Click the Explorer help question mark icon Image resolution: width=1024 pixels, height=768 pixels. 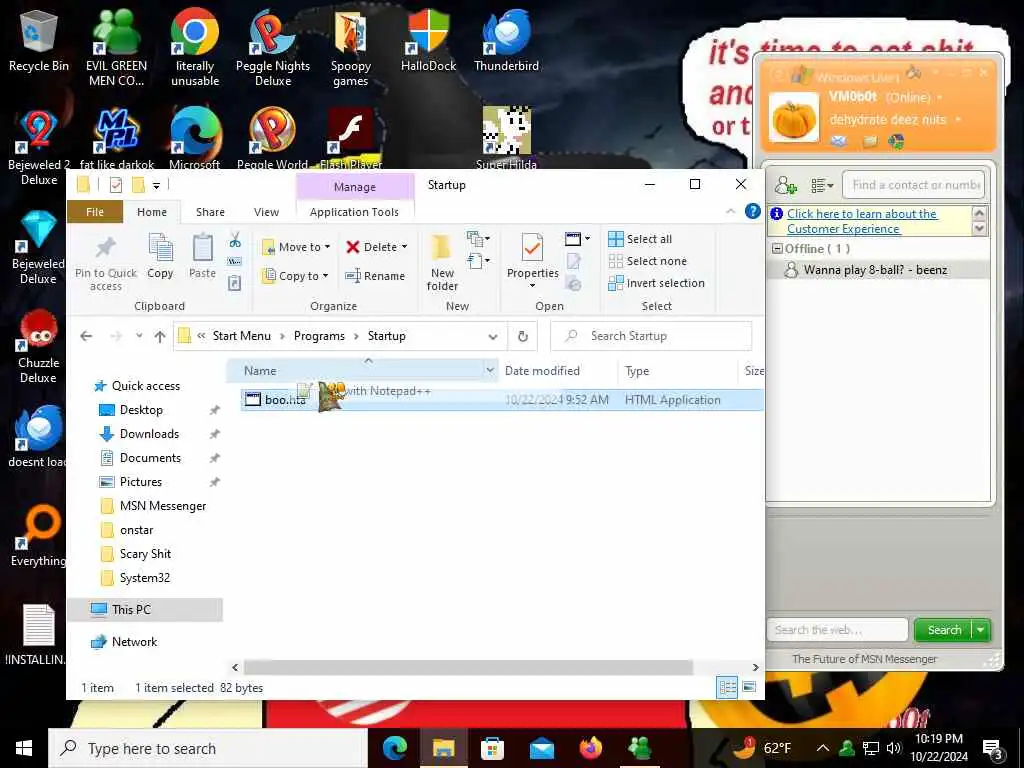752,211
